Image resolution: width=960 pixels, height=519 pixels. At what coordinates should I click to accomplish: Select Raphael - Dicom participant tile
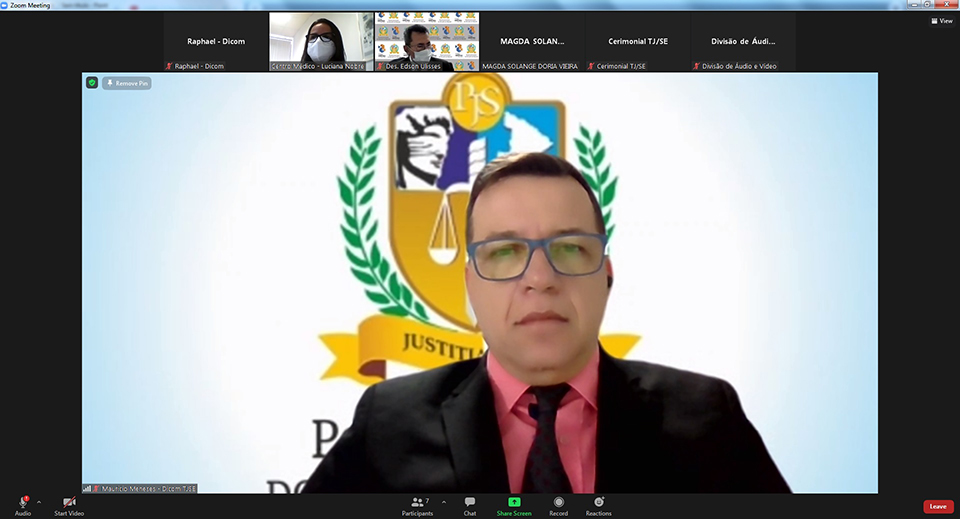pyautogui.click(x=216, y=42)
